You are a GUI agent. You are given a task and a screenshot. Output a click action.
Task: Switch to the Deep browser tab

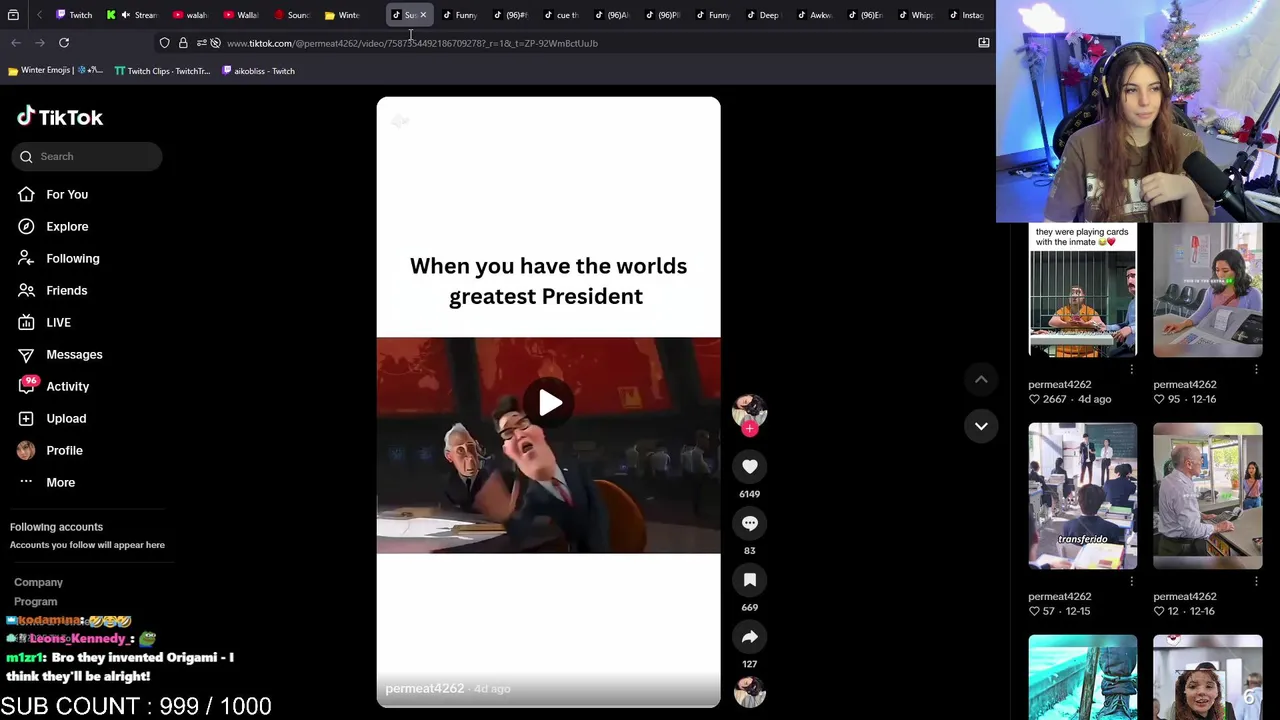[x=762, y=15]
